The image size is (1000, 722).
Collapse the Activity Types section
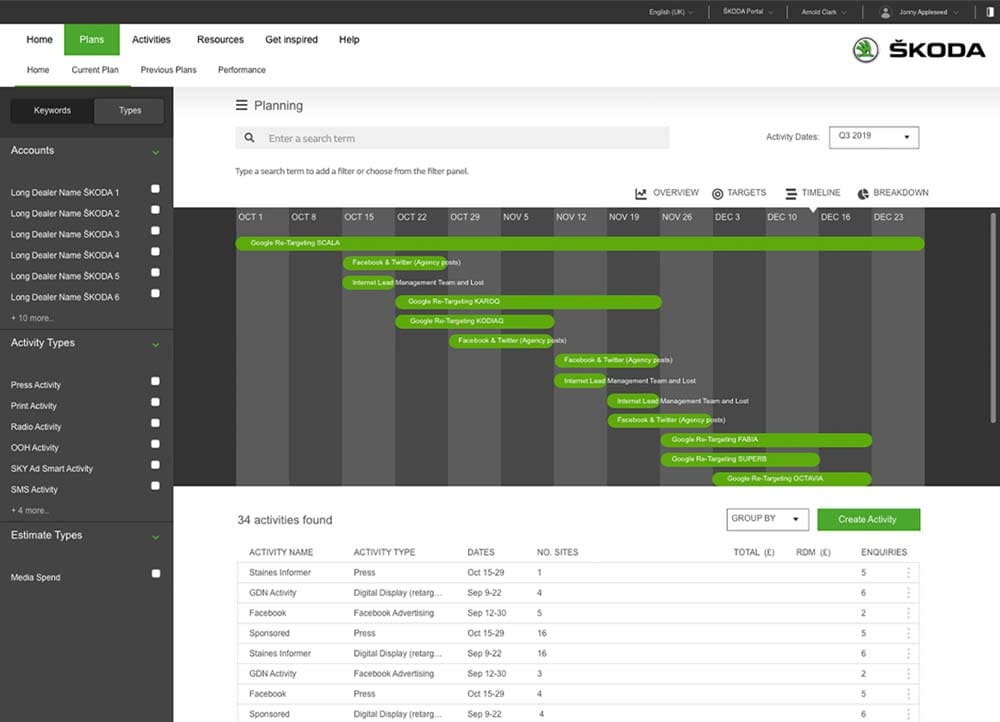[x=156, y=345]
